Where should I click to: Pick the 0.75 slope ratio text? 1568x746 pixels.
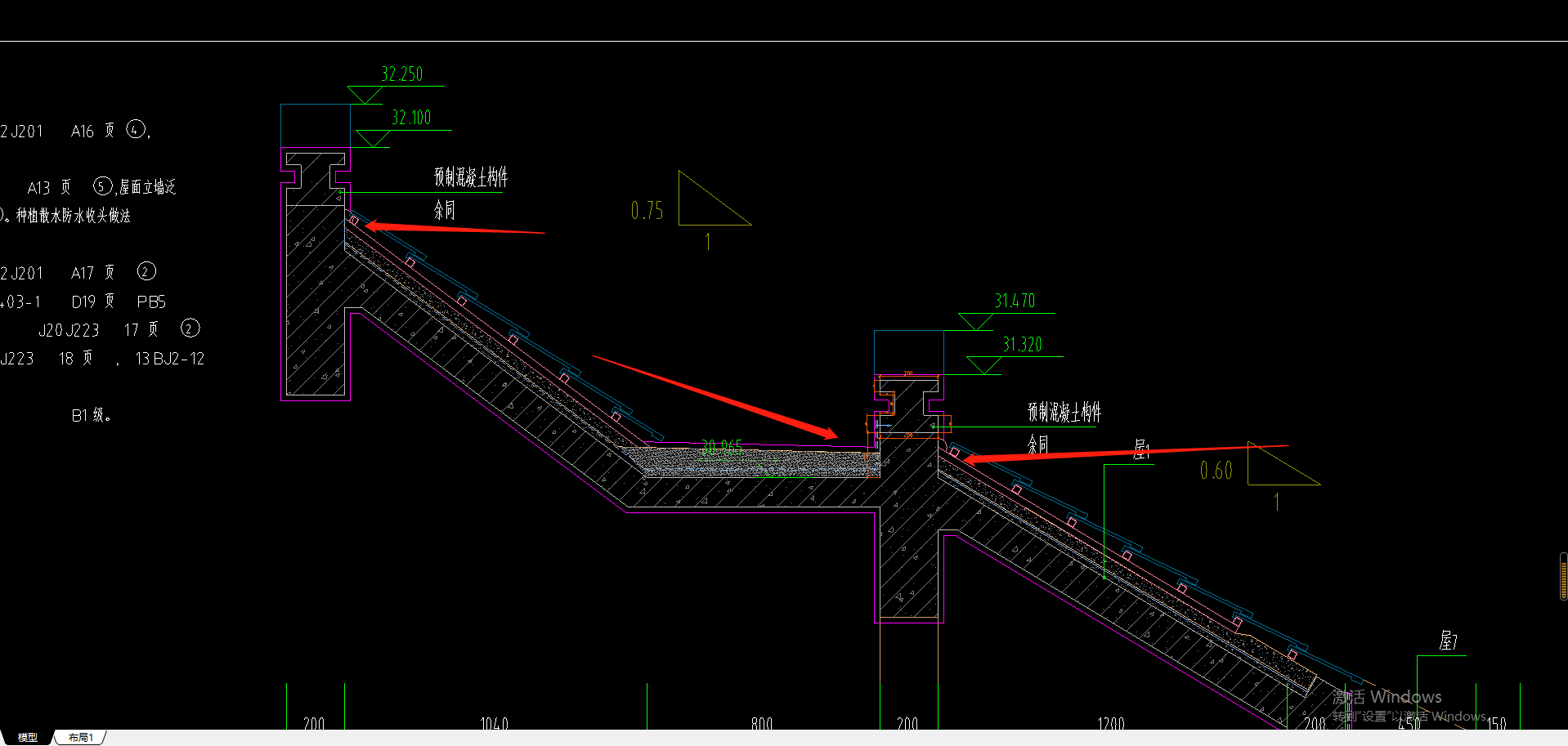[x=647, y=212]
